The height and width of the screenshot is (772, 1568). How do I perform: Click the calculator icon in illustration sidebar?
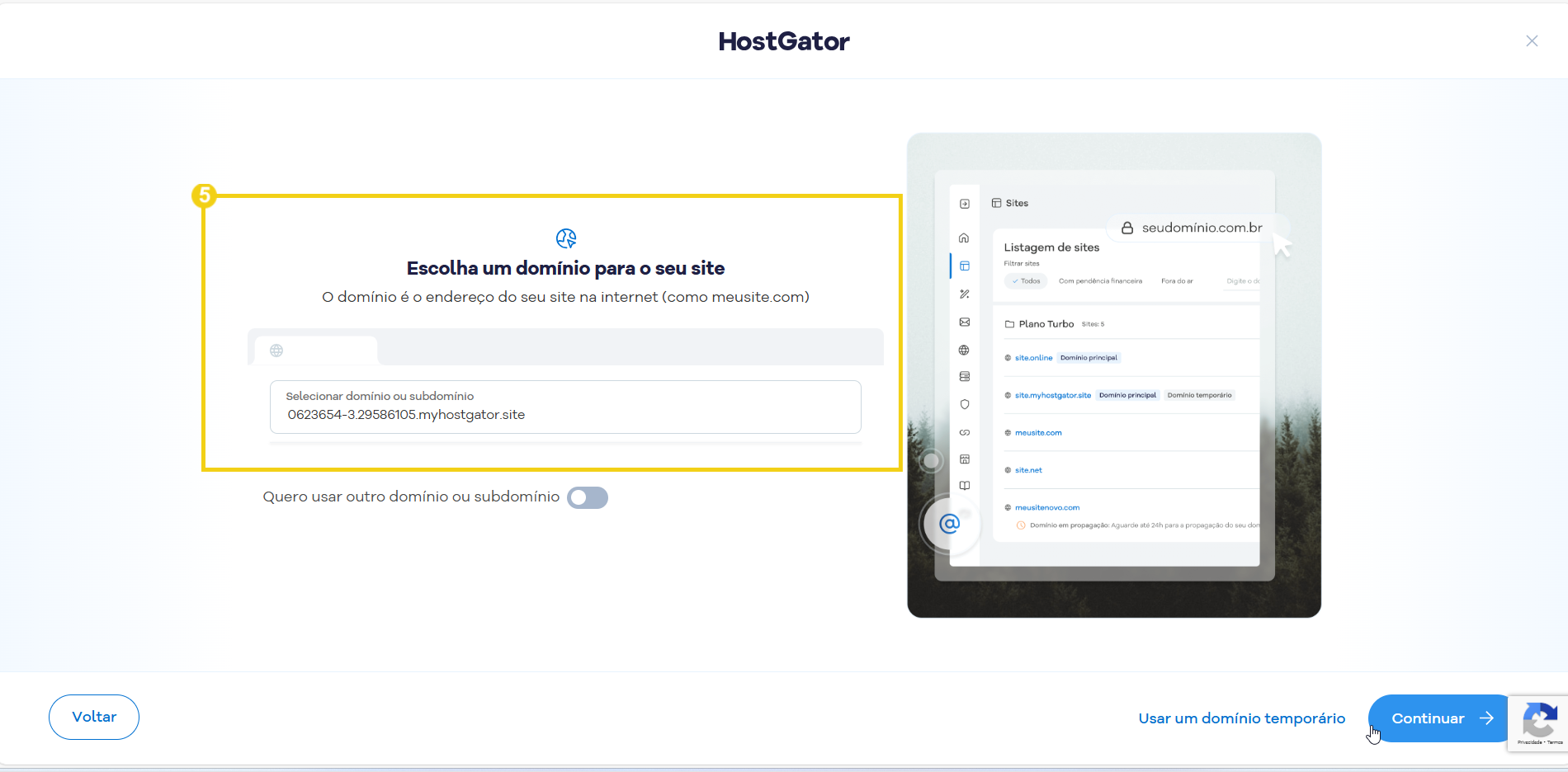point(965,459)
